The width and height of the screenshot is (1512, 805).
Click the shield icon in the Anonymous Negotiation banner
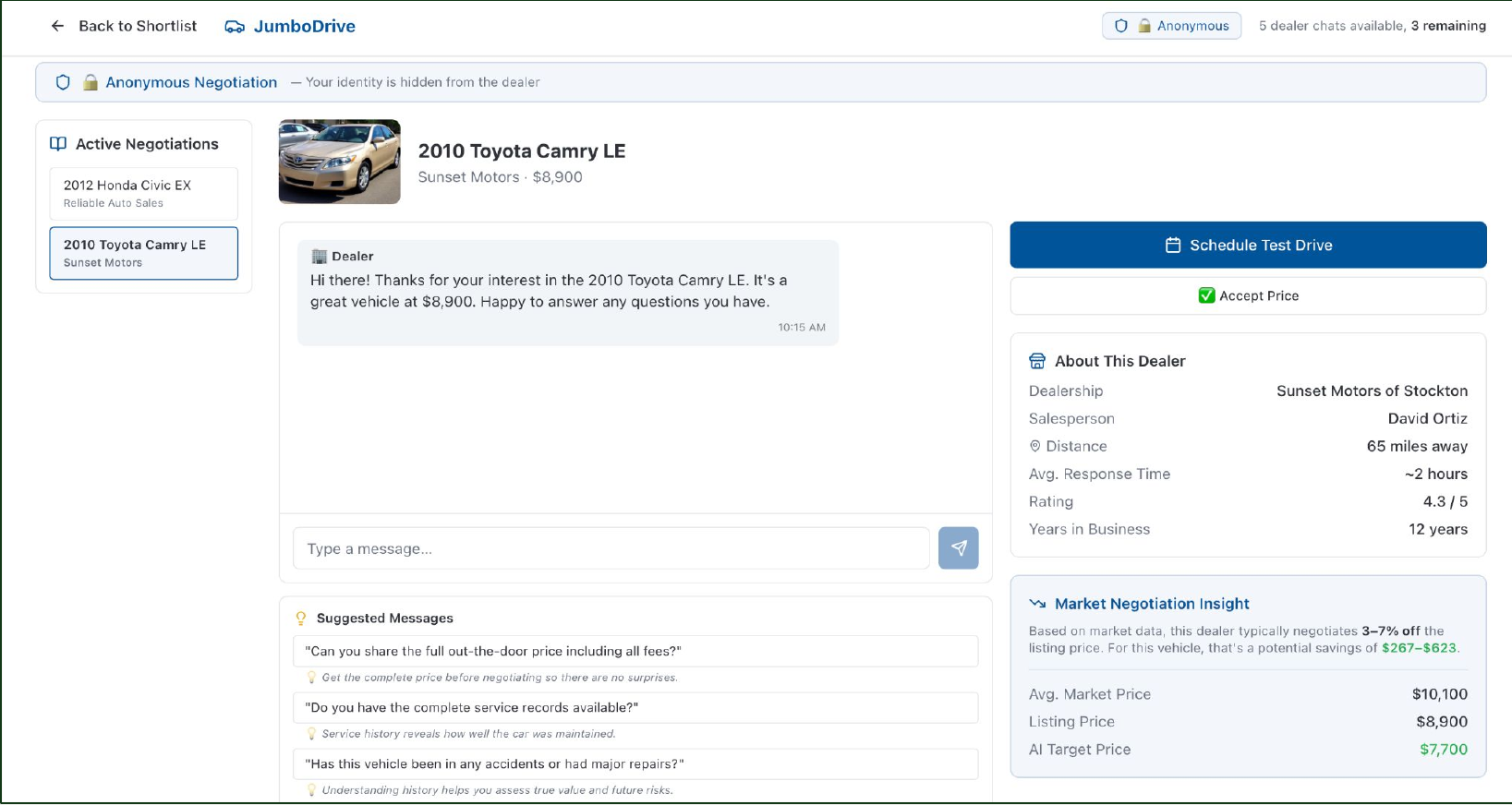(x=63, y=82)
